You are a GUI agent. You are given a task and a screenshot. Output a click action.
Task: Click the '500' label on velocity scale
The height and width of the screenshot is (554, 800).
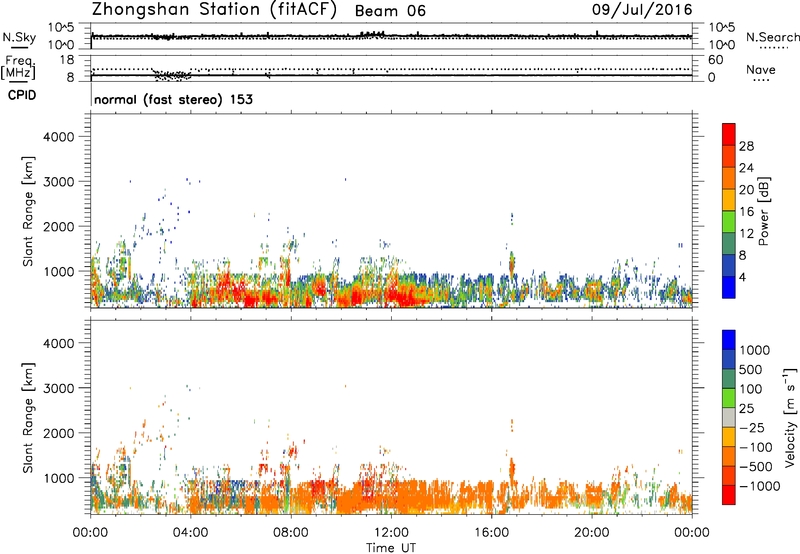[751, 370]
